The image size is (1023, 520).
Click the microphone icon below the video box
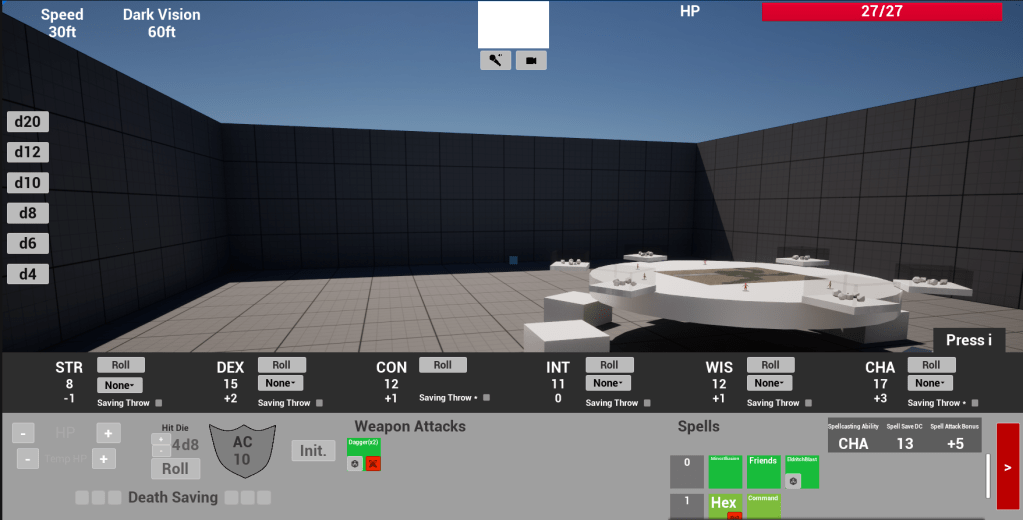point(495,61)
